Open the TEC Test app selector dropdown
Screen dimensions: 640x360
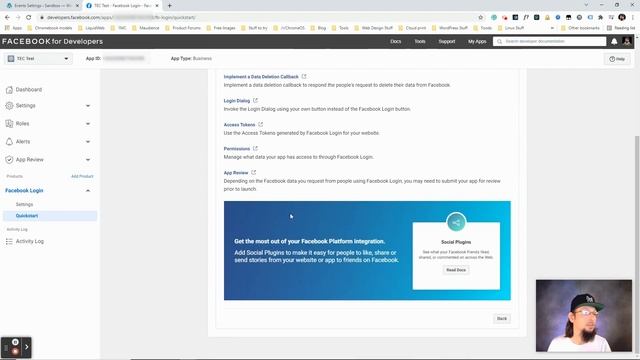coord(38,59)
